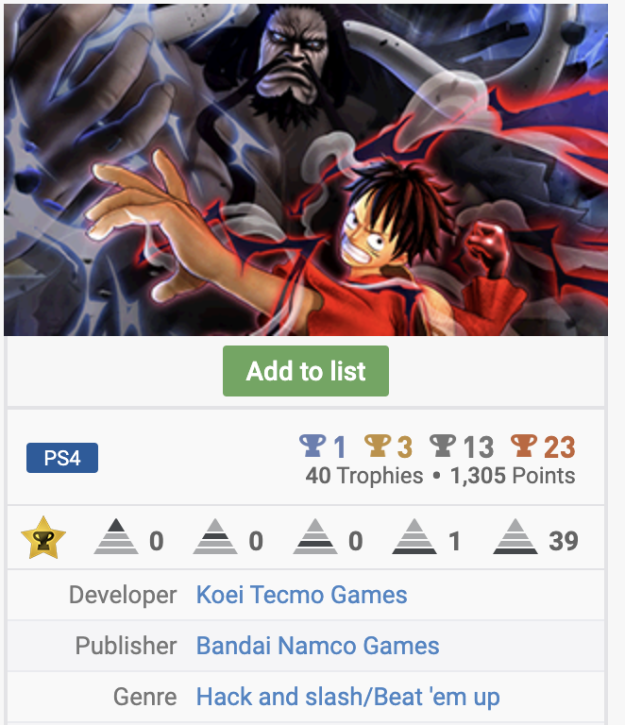Viewport: 625px width, 725px height.
Task: Click the 40 Trophies count text
Action: point(364,476)
